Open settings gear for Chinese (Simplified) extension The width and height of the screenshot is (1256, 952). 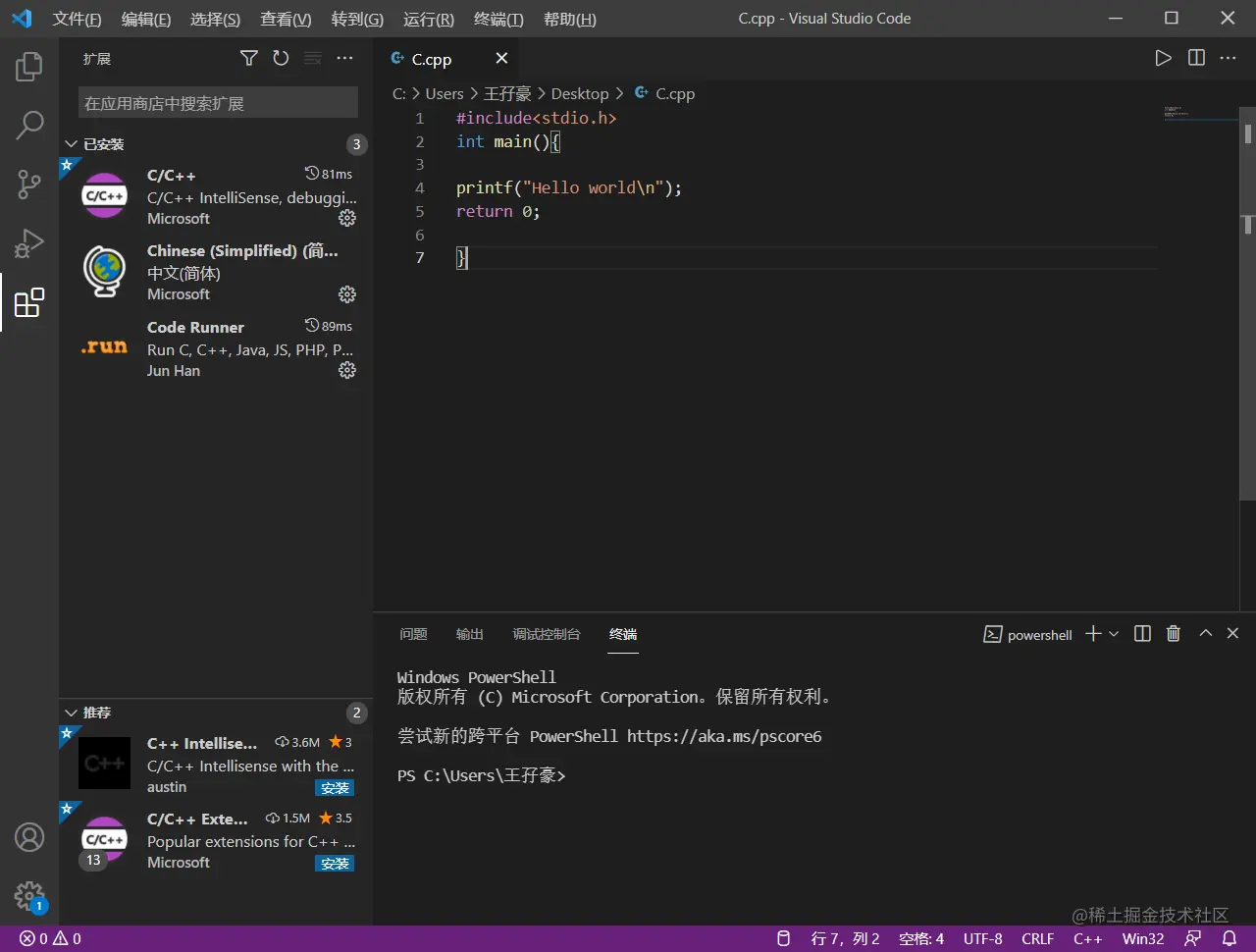(347, 294)
